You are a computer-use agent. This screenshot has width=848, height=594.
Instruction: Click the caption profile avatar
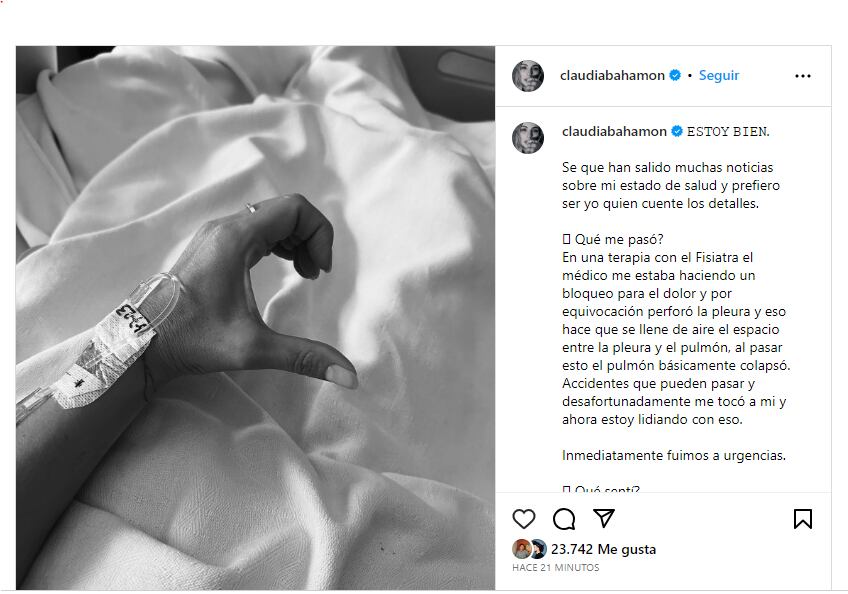(527, 137)
